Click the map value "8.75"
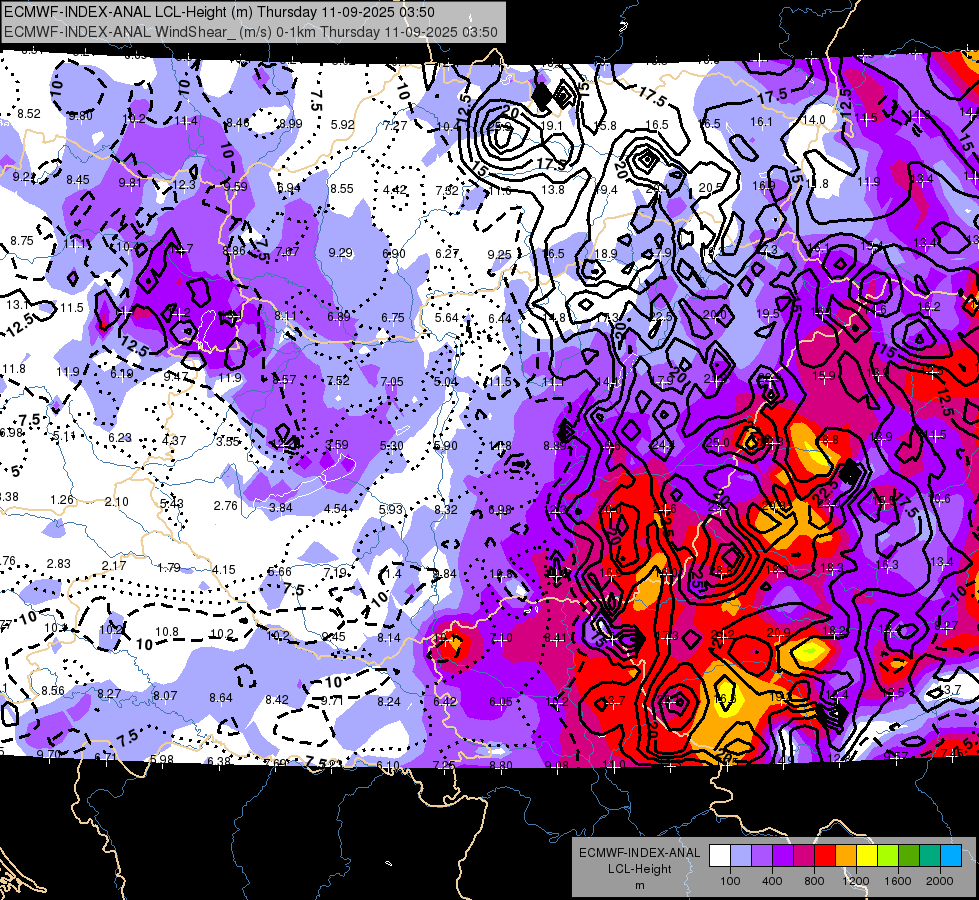Image resolution: width=979 pixels, height=900 pixels. (22, 240)
